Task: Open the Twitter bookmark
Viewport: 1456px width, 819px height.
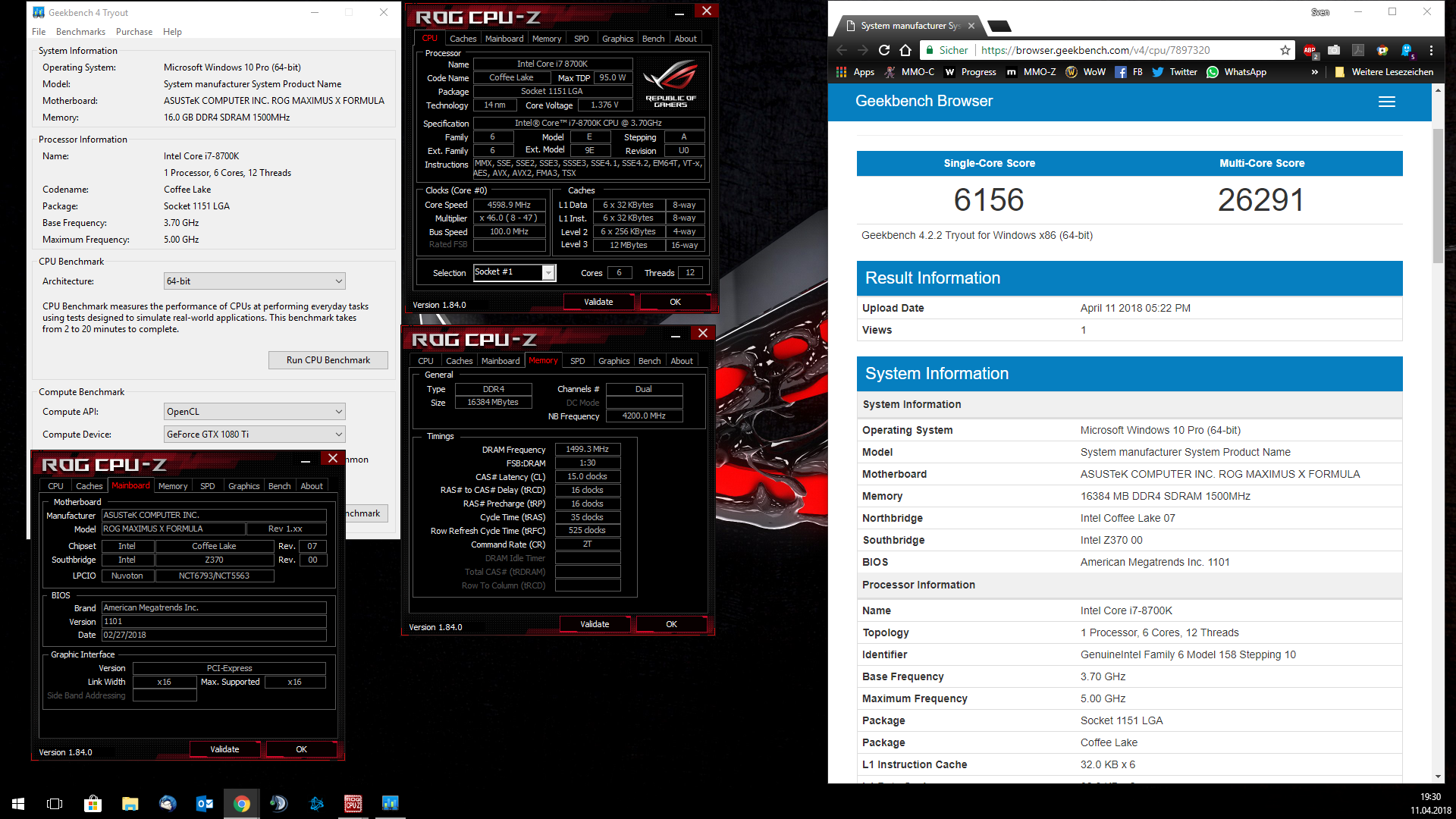Action: (x=1175, y=72)
